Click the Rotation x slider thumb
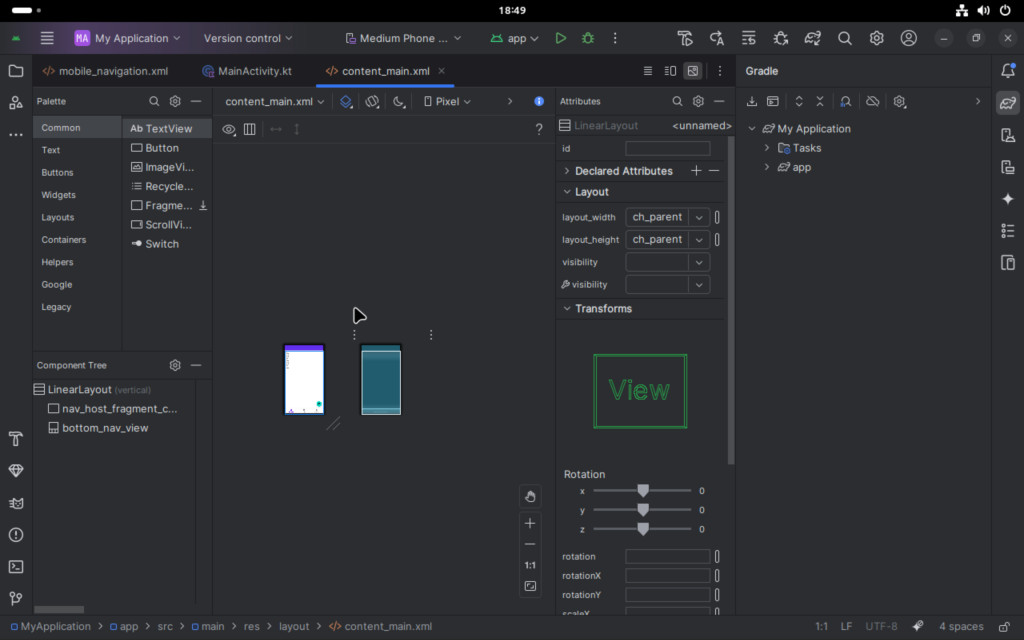 (642, 491)
